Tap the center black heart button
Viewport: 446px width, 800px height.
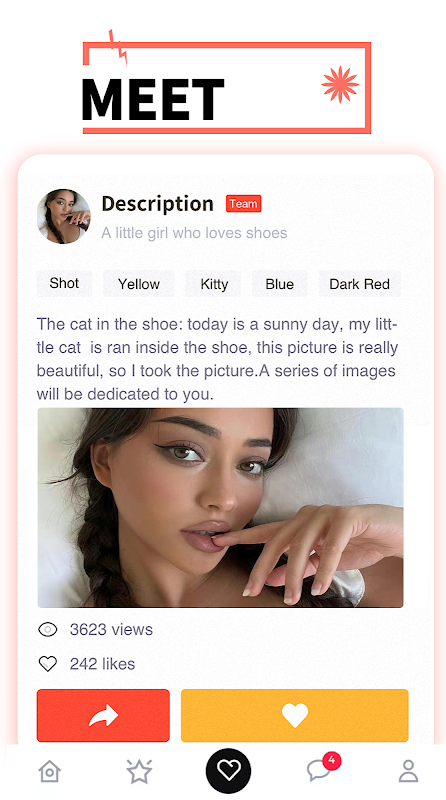point(228,770)
